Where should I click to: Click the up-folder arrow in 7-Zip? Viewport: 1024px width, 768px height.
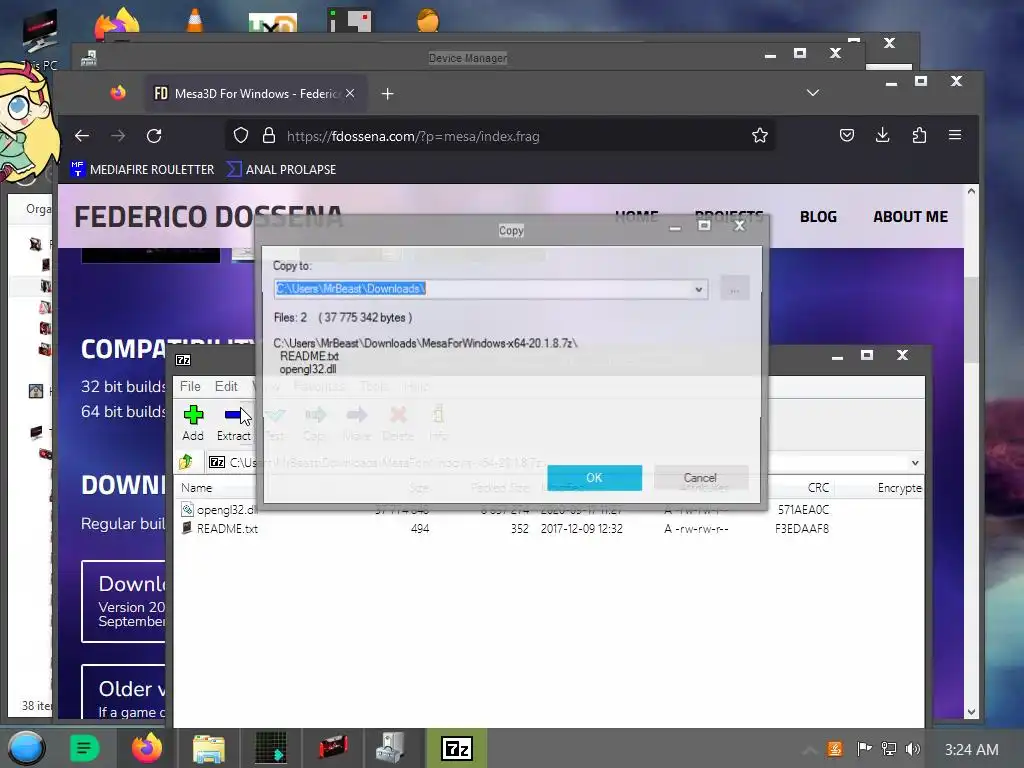[186, 462]
